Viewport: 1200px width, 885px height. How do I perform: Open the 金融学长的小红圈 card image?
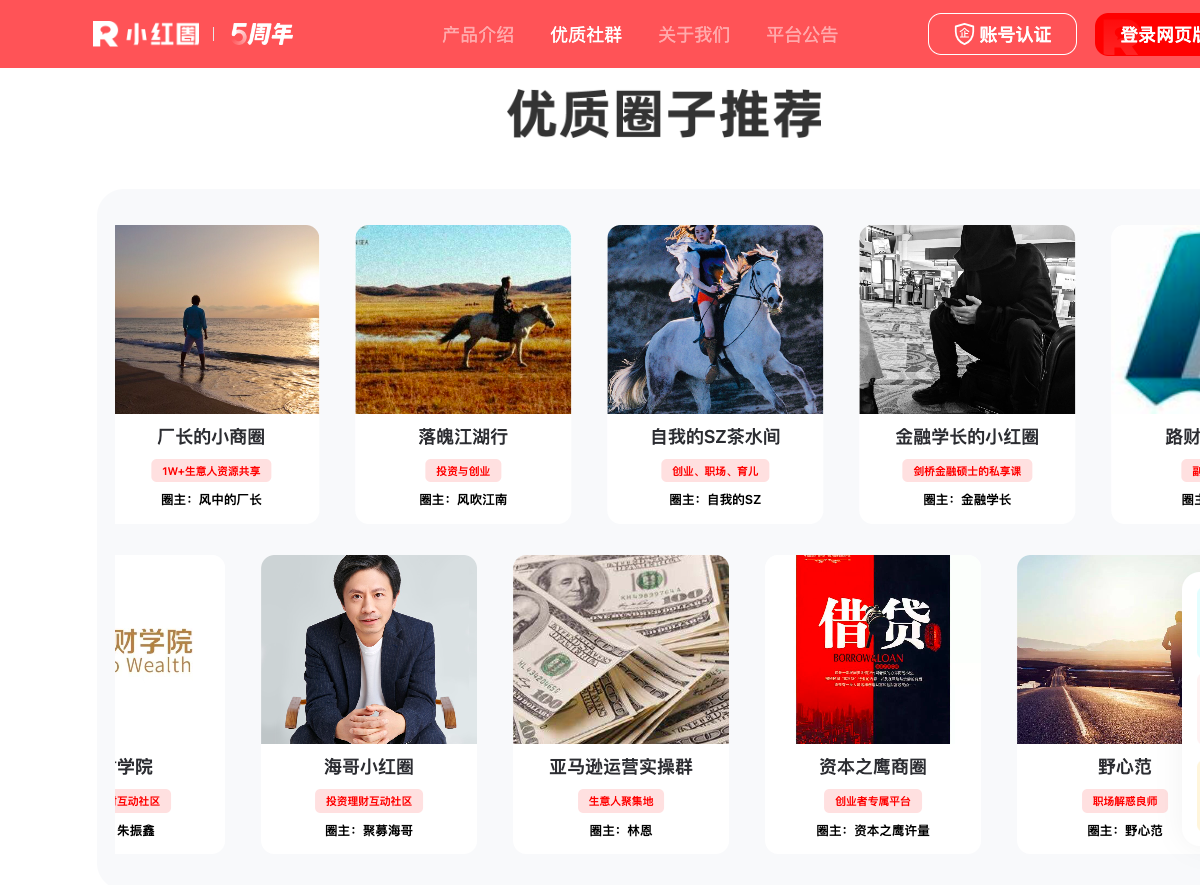point(967,319)
